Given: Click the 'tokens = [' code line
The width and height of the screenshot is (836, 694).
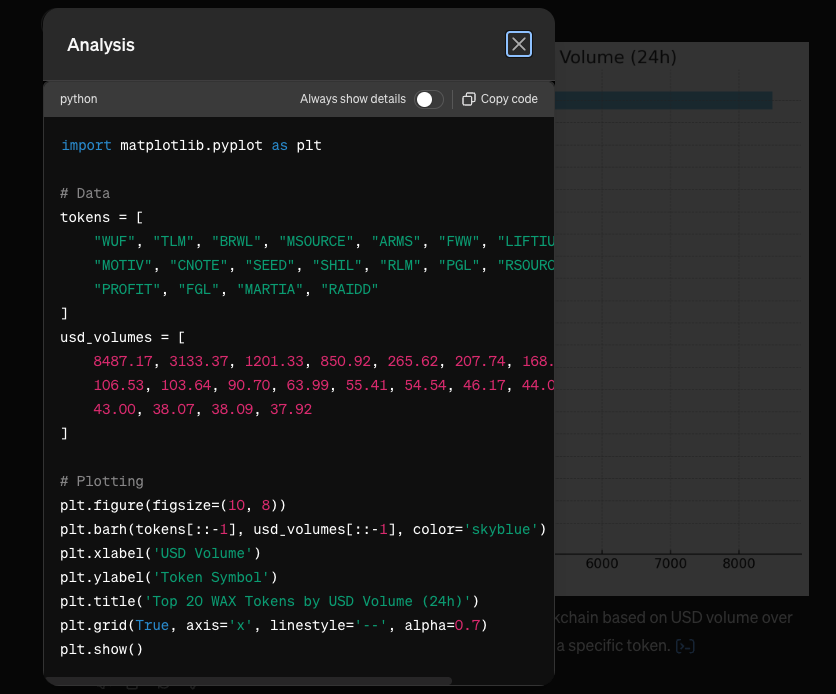Looking at the screenshot, I should coord(102,217).
